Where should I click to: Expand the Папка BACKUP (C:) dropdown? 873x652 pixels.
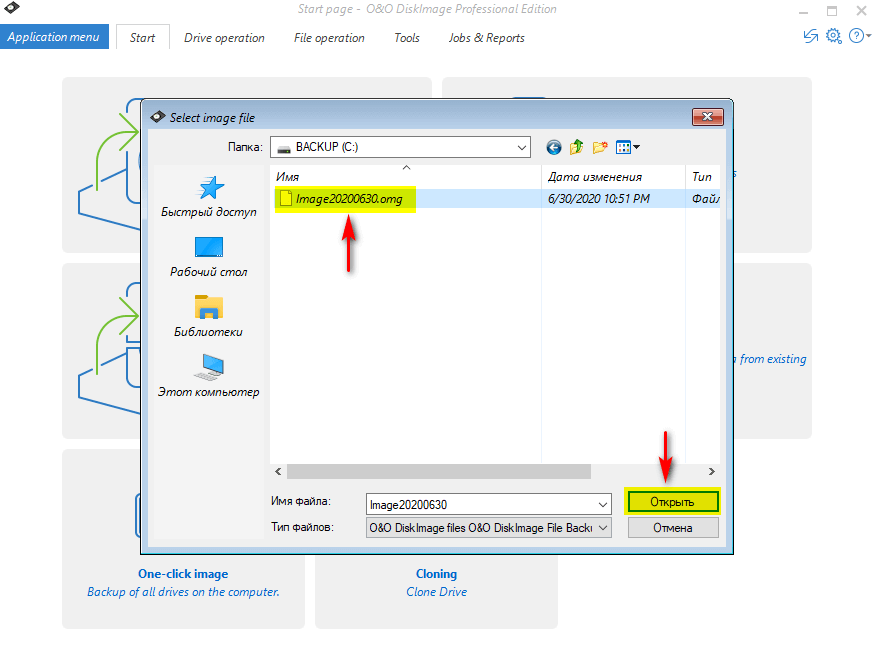click(x=522, y=148)
